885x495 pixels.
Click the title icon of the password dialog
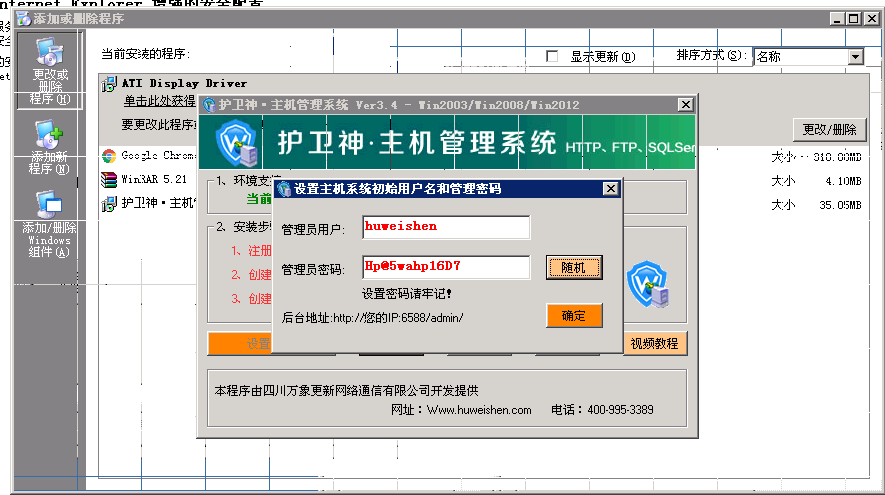click(x=284, y=189)
